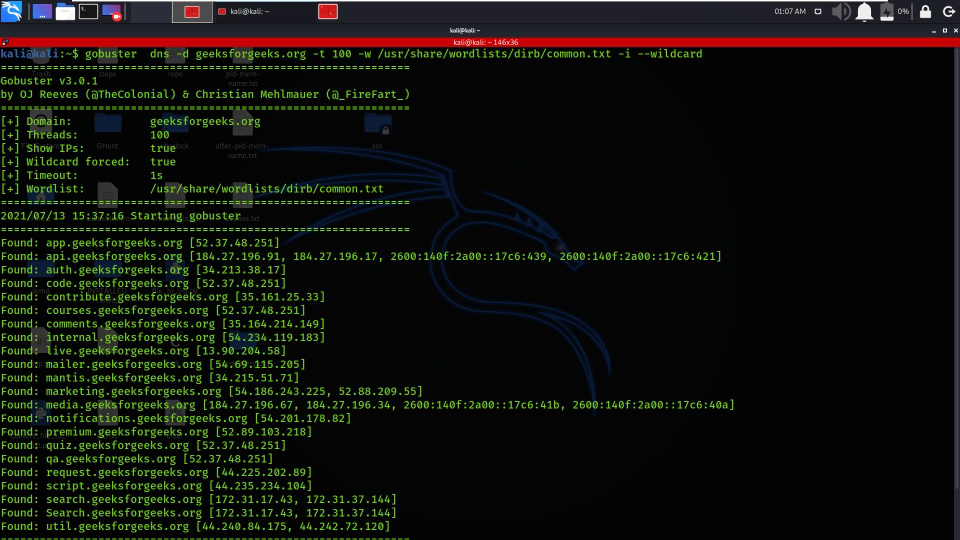Open the screen recorder launcher icon
Viewport: 960px width, 540px height.
click(112, 12)
